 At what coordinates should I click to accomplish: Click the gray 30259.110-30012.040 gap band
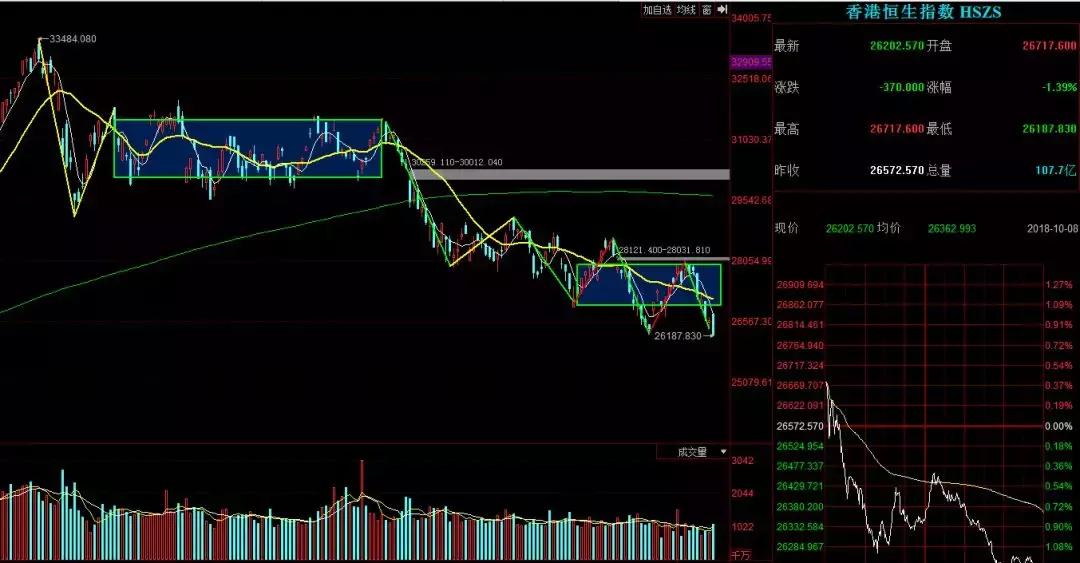(570, 174)
